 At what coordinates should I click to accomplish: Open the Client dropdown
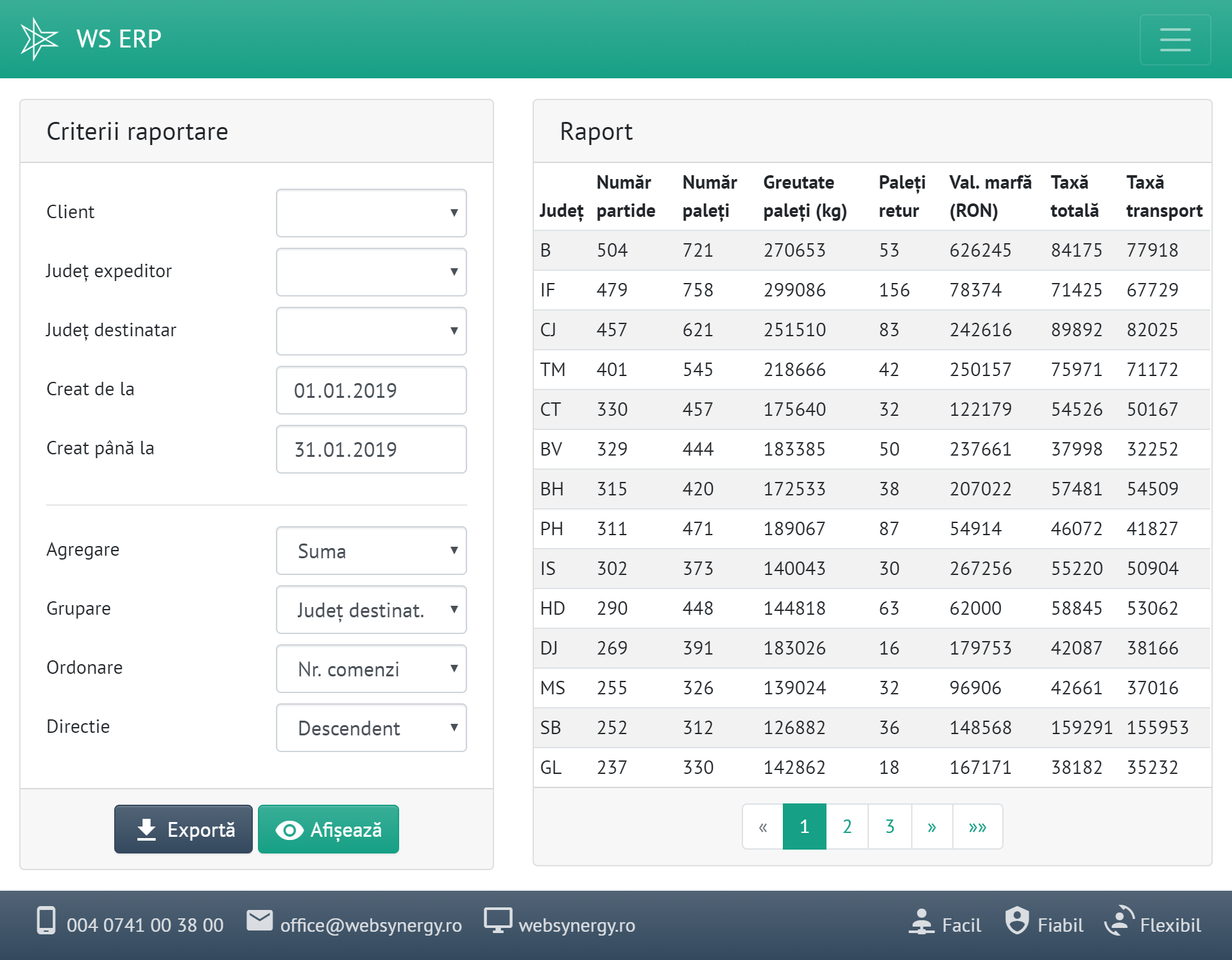pos(371,212)
